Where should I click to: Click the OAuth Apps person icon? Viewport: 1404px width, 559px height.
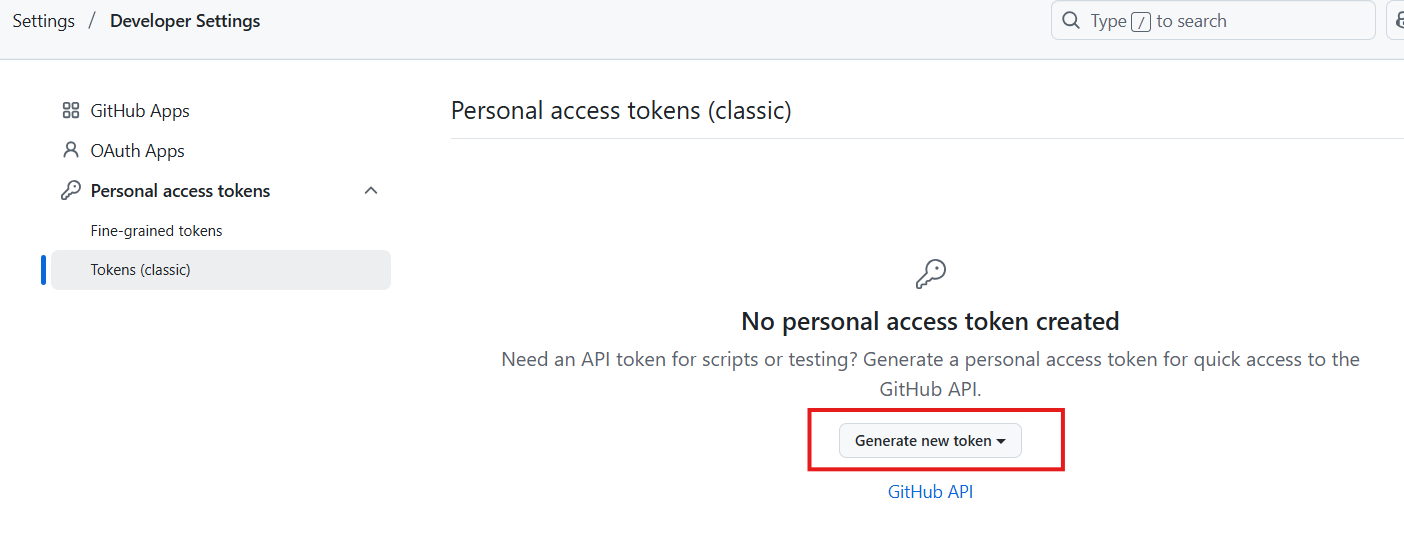click(70, 151)
